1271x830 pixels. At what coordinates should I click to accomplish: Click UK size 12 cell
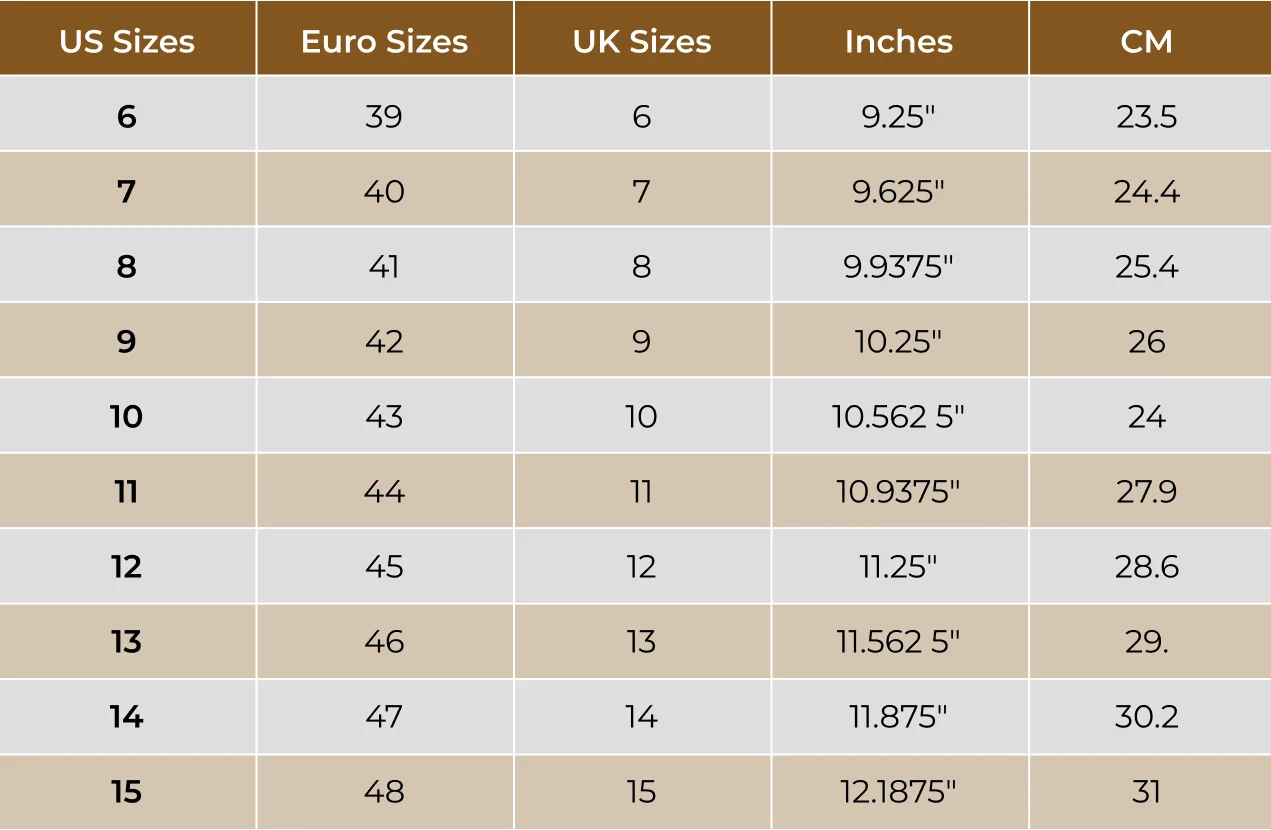coord(642,566)
